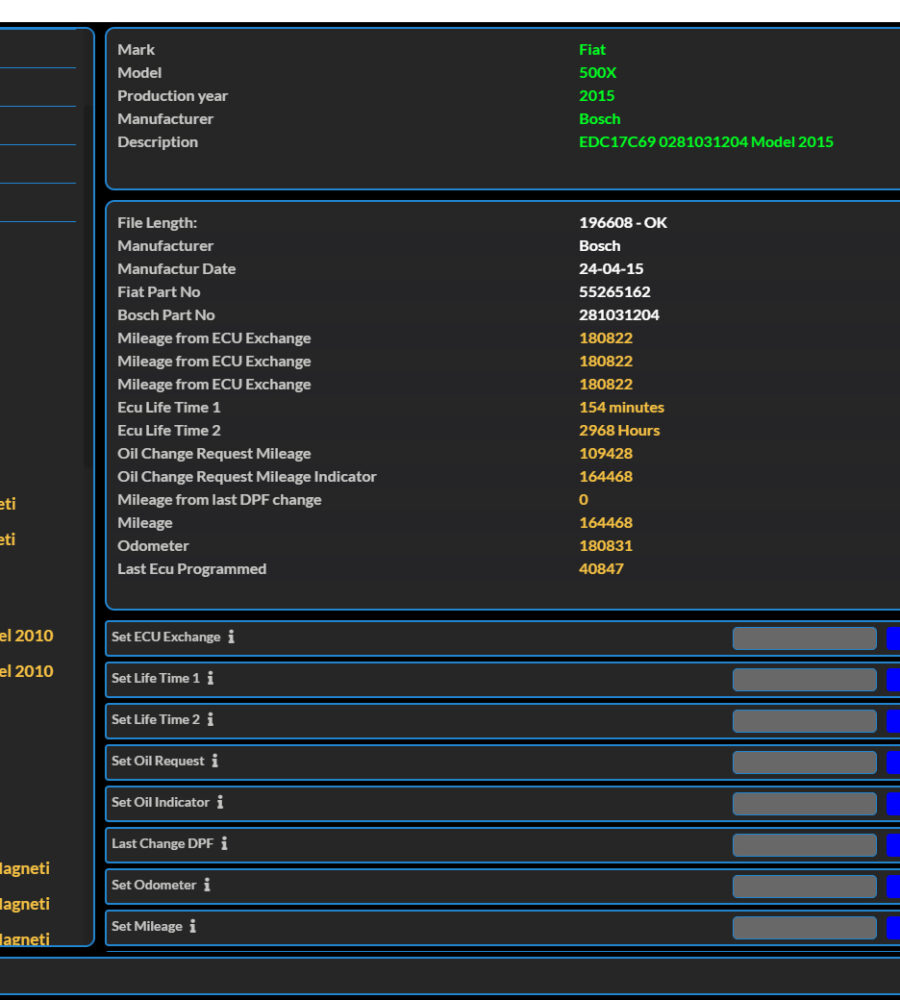Show info for Set Mileage
Viewport: 900px width, 1000px height.
pyautogui.click(x=192, y=927)
